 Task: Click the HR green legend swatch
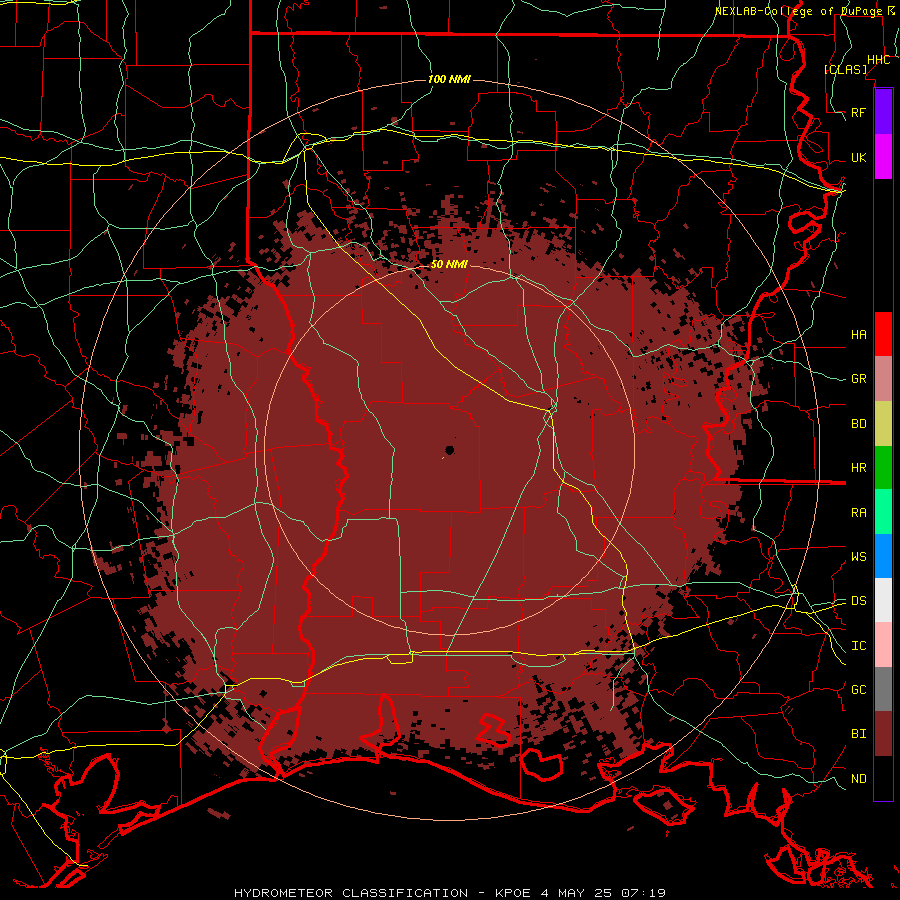click(x=883, y=468)
